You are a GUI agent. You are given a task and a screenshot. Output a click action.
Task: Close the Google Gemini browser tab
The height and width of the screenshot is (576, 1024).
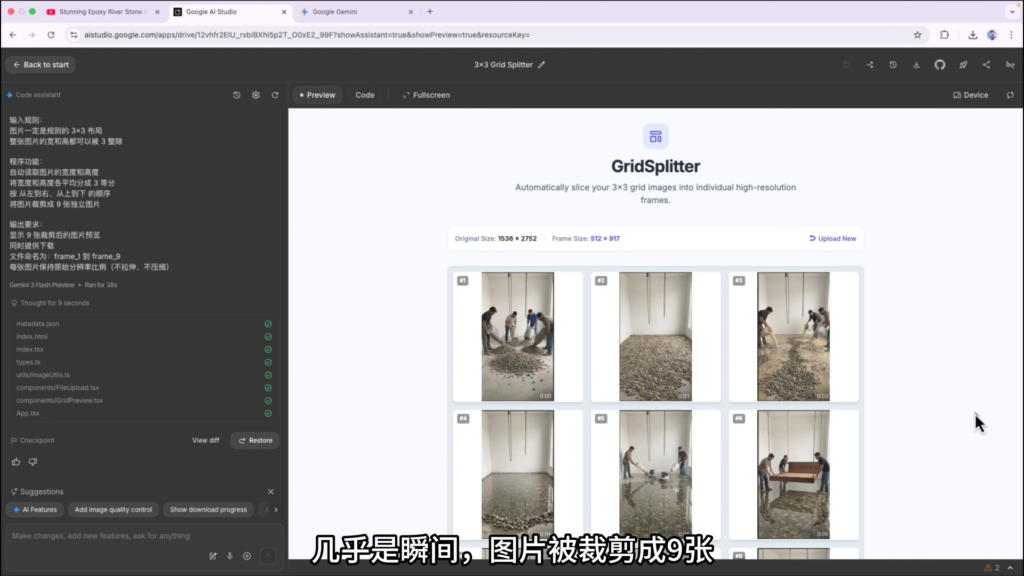pos(411,12)
